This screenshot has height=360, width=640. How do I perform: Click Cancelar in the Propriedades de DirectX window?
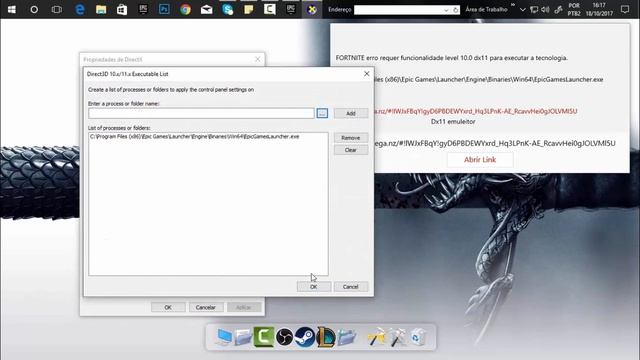206,307
